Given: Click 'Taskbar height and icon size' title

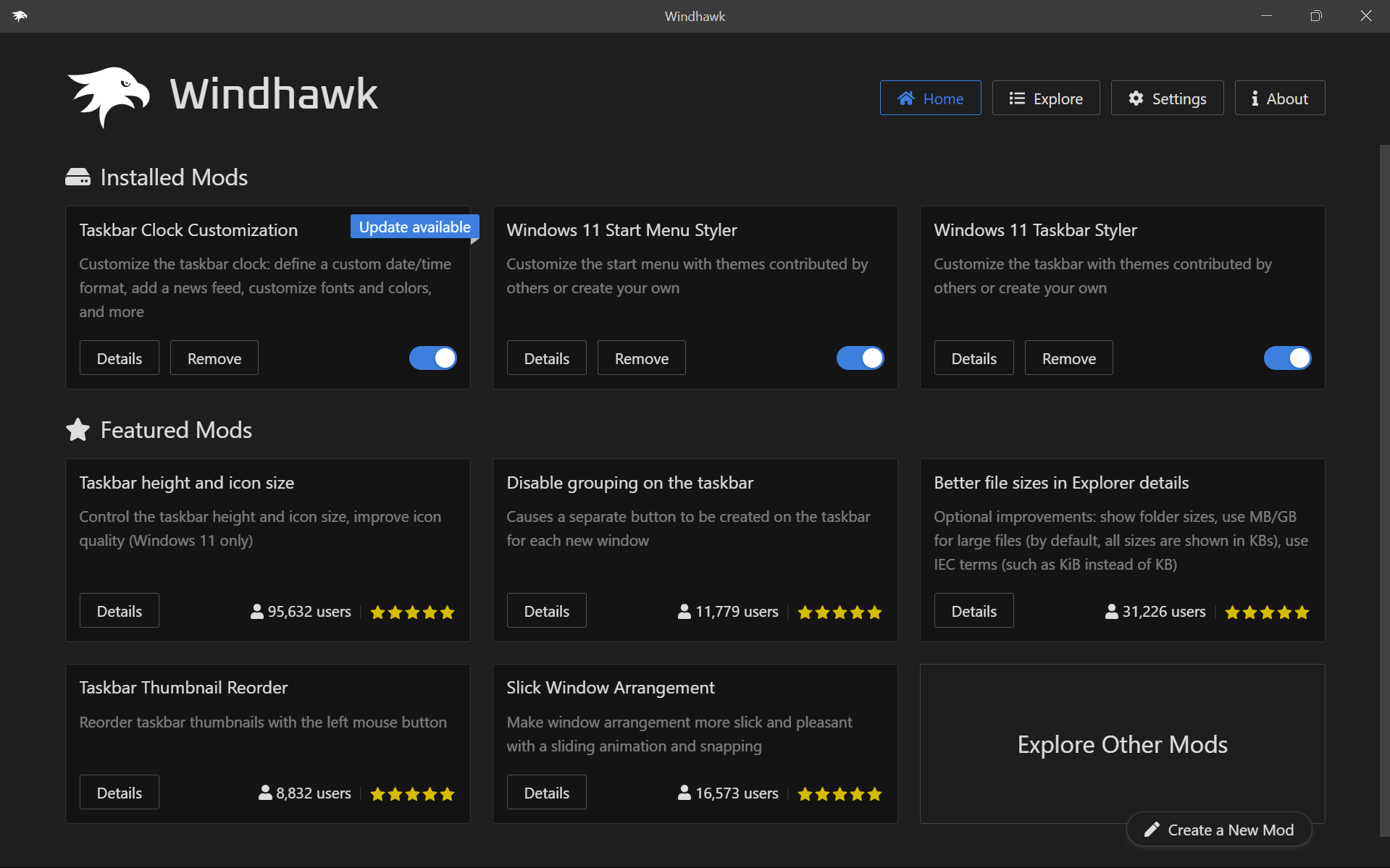Looking at the screenshot, I should [x=186, y=483].
